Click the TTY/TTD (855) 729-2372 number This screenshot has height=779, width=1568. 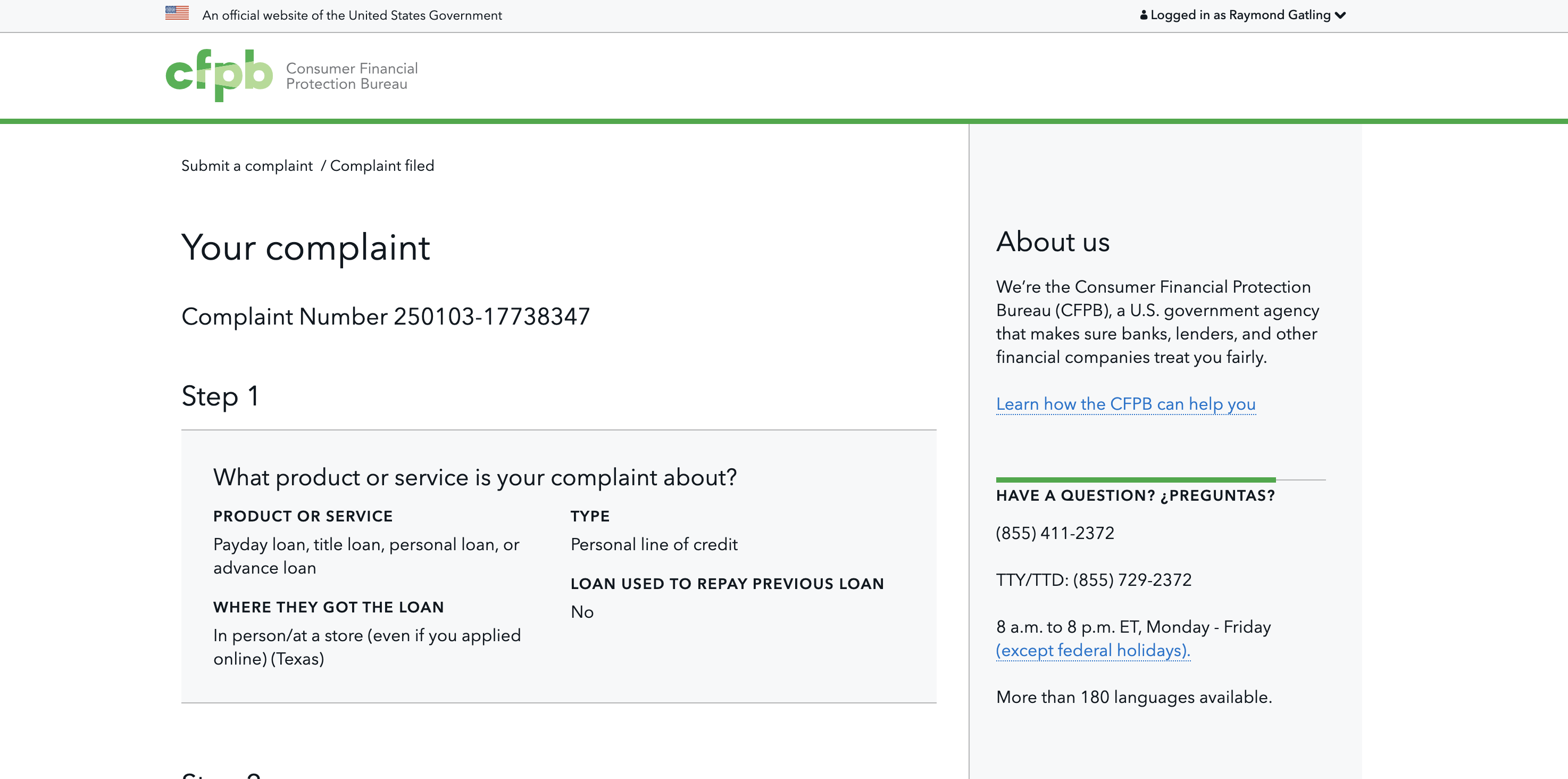1094,580
